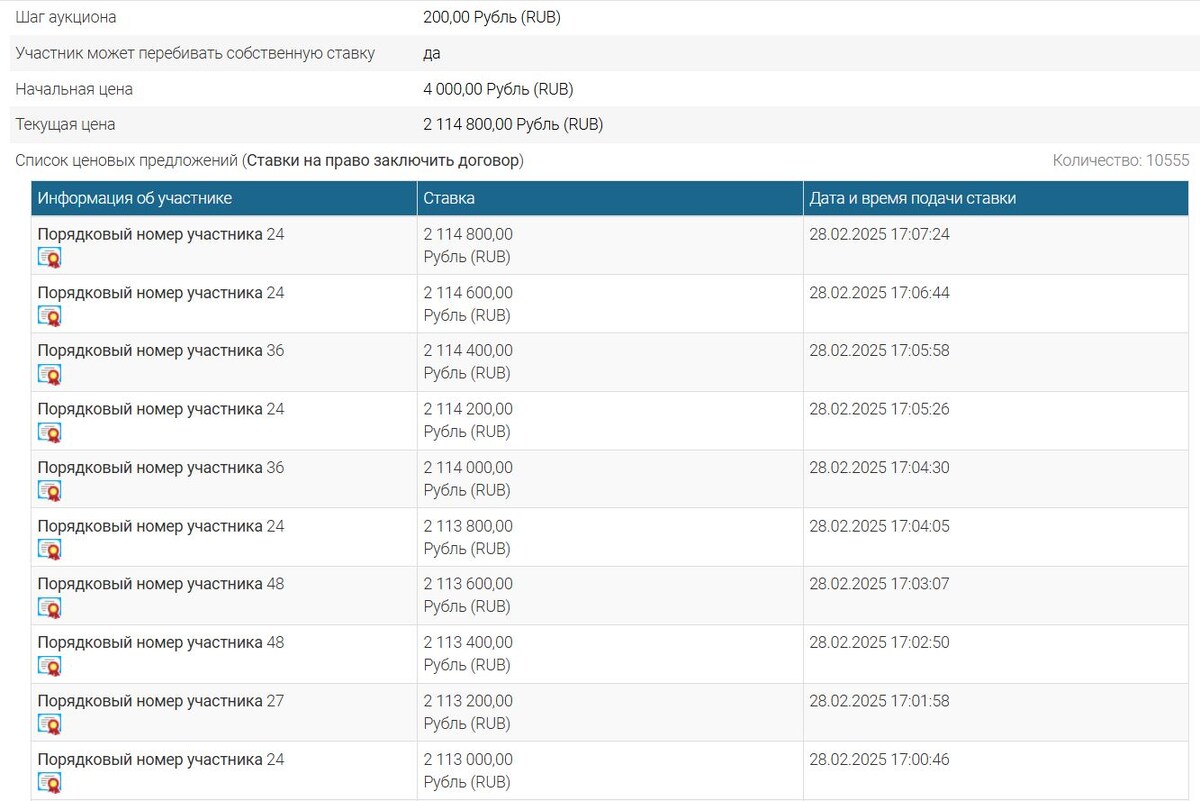Open certificate icon for bid 2 113 600,00

pos(49,607)
